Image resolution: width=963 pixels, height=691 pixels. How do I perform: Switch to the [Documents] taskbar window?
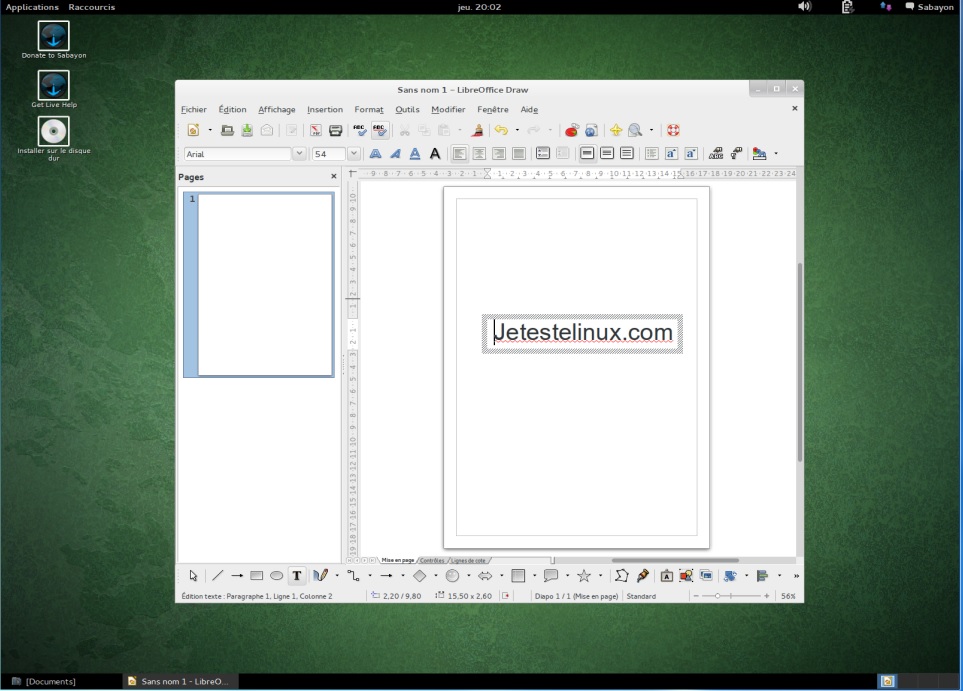point(44,681)
